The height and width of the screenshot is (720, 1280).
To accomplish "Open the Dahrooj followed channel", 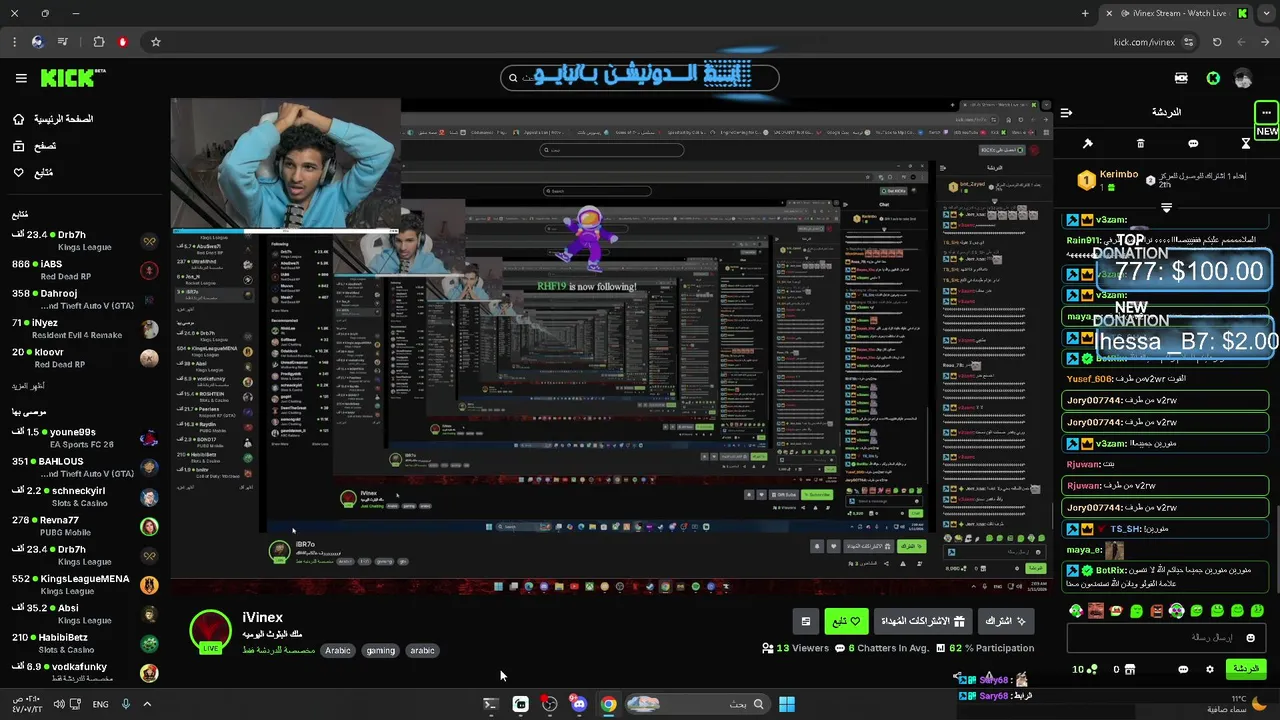I will tap(84, 299).
